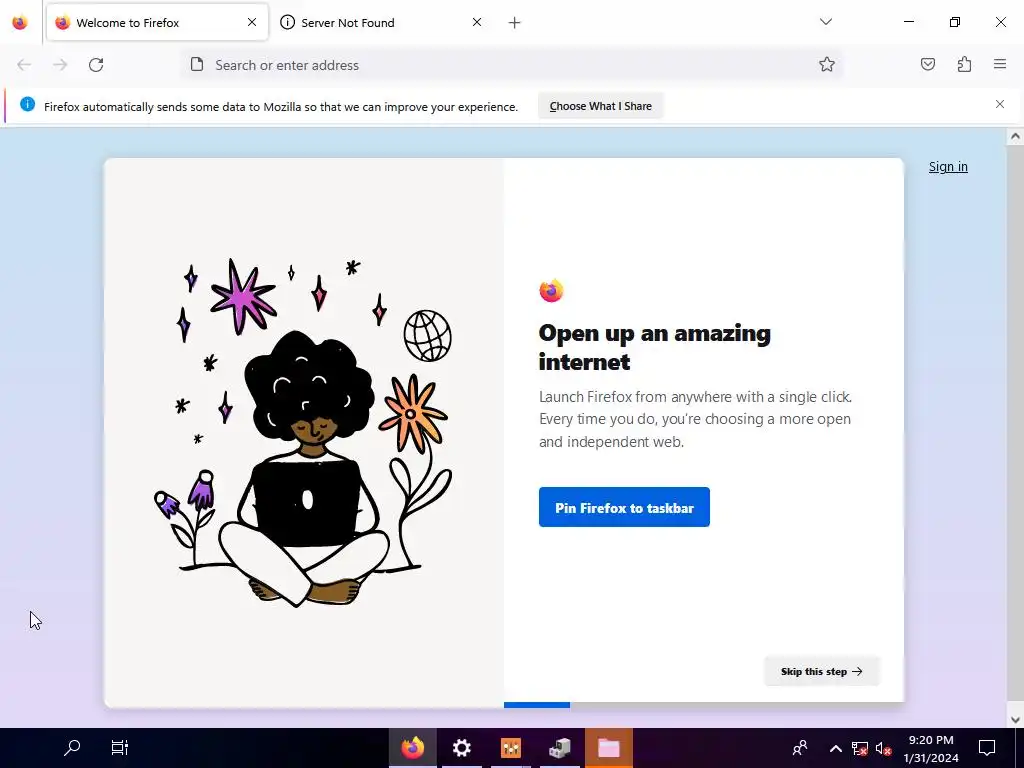Click the Sign in link
Image resolution: width=1024 pixels, height=768 pixels.
coord(948,167)
